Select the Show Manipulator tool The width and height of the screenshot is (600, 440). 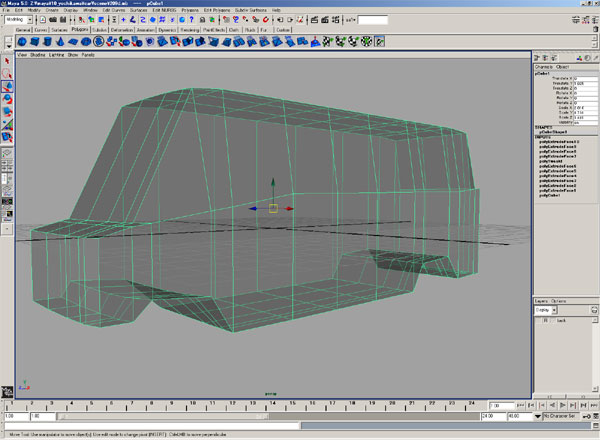(x=7, y=124)
